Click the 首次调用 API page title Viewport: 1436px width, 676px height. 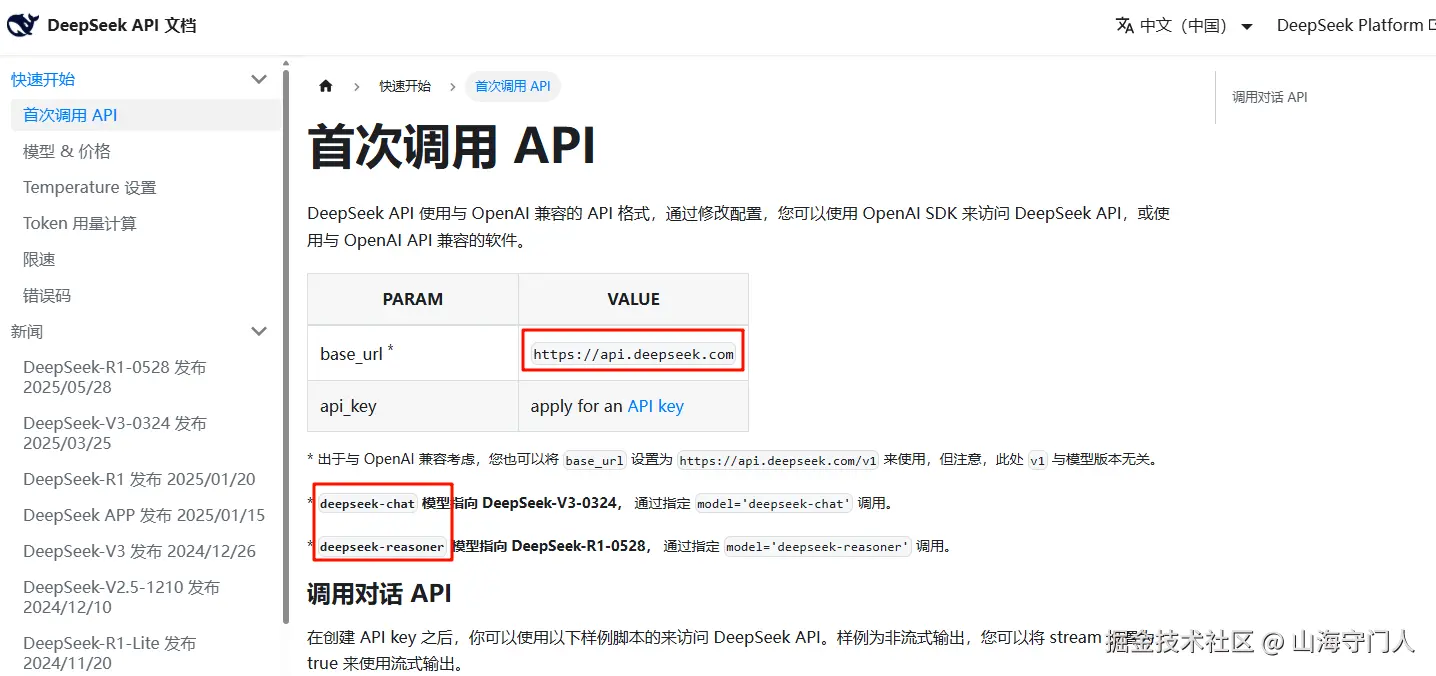tap(451, 146)
